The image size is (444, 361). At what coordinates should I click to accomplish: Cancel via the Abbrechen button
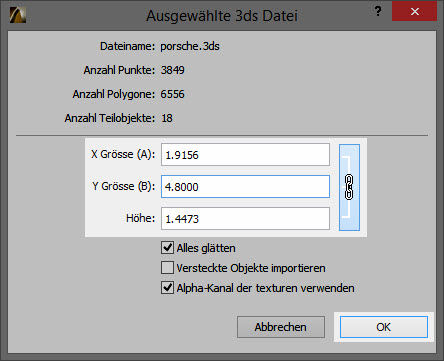[x=281, y=327]
